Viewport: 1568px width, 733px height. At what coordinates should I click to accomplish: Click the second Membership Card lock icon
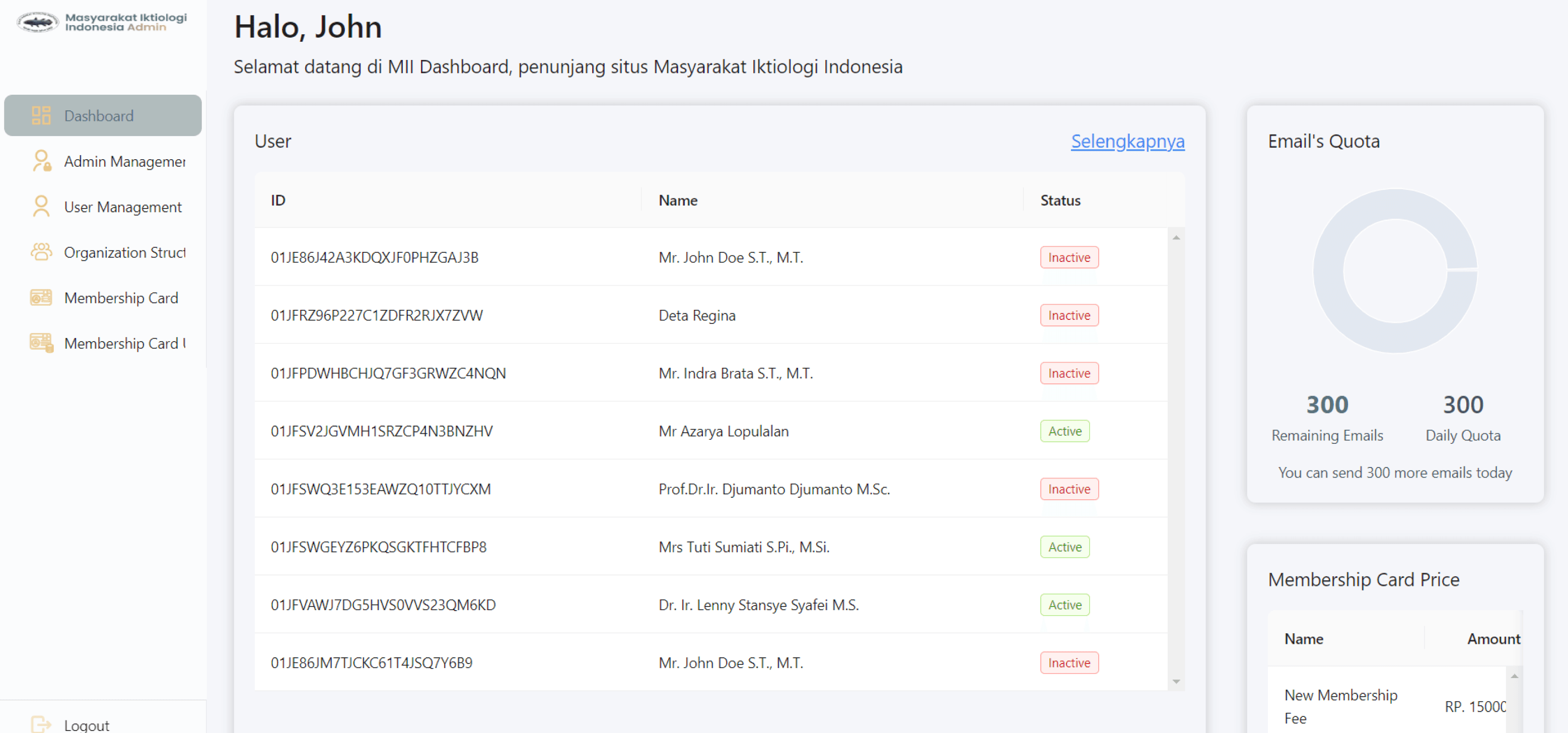point(41,343)
